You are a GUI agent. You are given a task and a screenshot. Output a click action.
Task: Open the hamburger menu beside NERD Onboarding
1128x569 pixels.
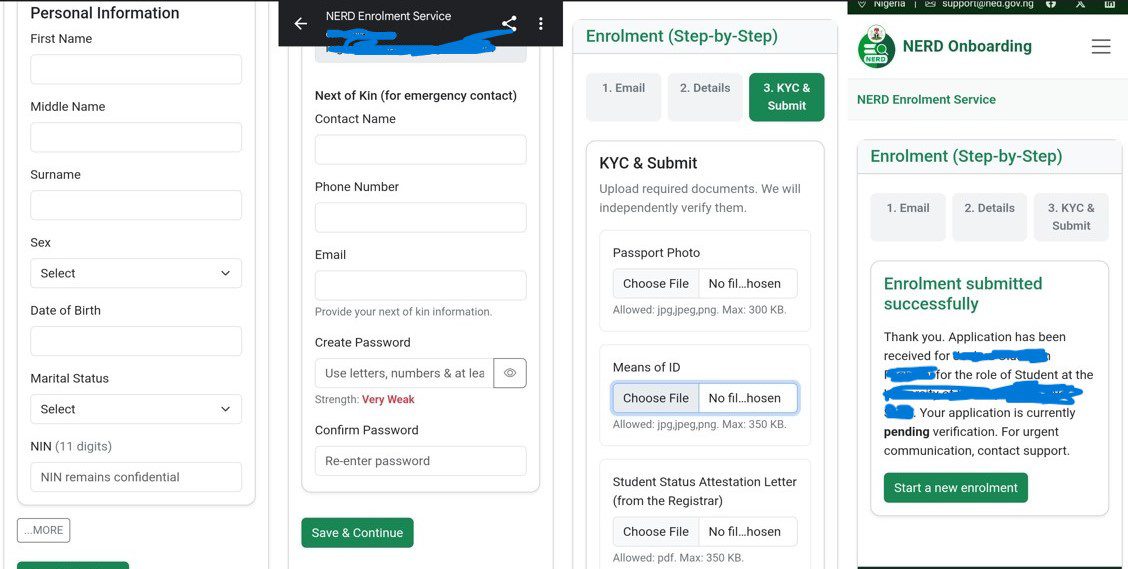click(x=1101, y=47)
